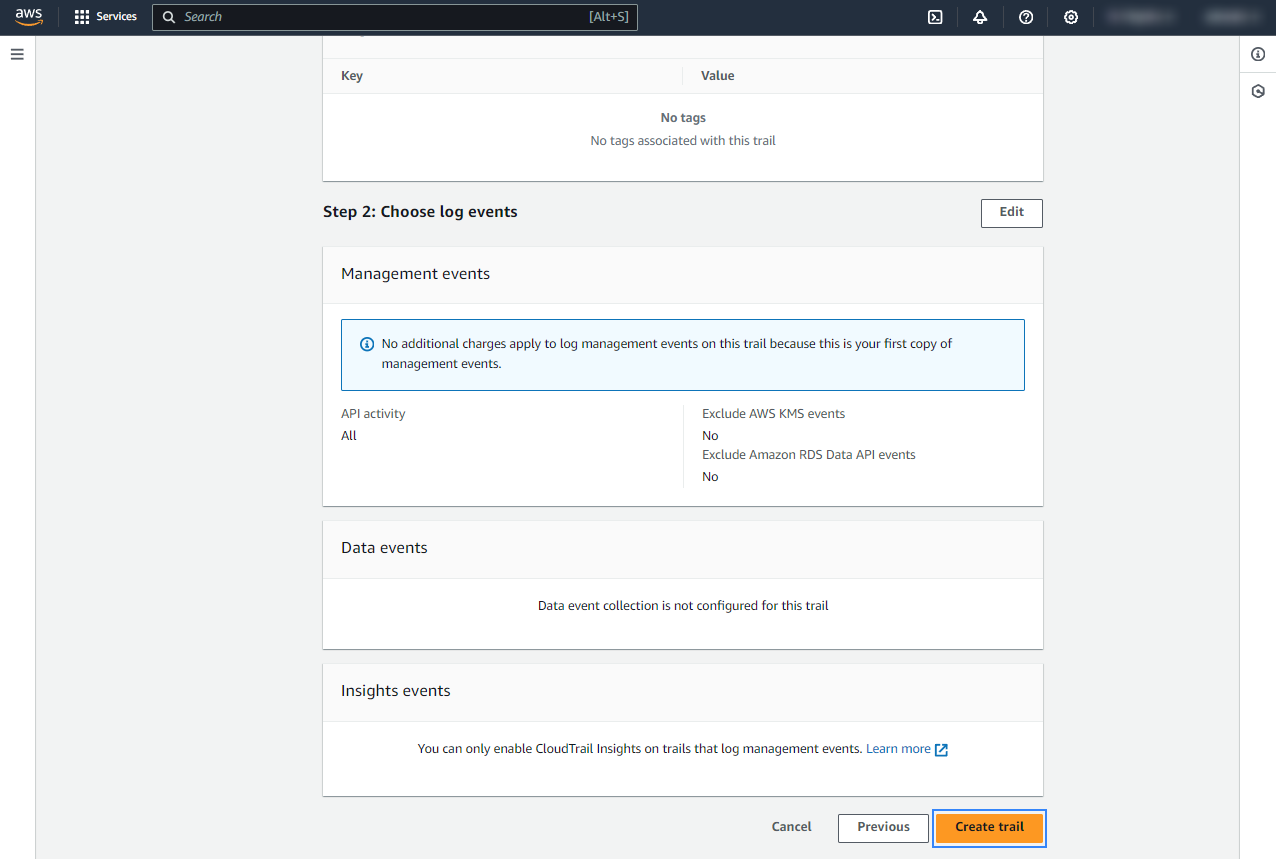This screenshot has width=1276, height=859.
Task: Open the Services grid menu
Action: click(x=105, y=17)
